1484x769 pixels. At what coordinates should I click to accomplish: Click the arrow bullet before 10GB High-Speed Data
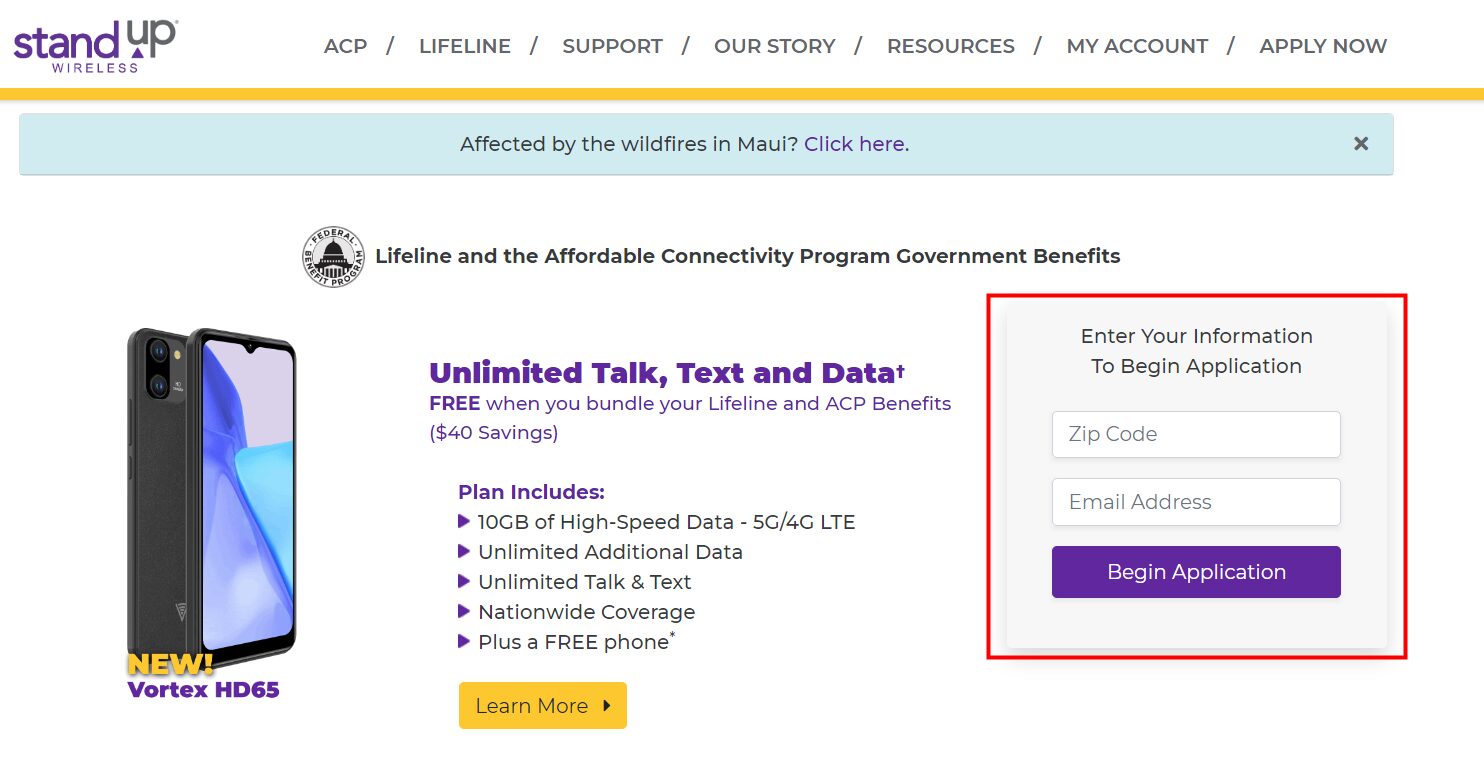pos(464,520)
